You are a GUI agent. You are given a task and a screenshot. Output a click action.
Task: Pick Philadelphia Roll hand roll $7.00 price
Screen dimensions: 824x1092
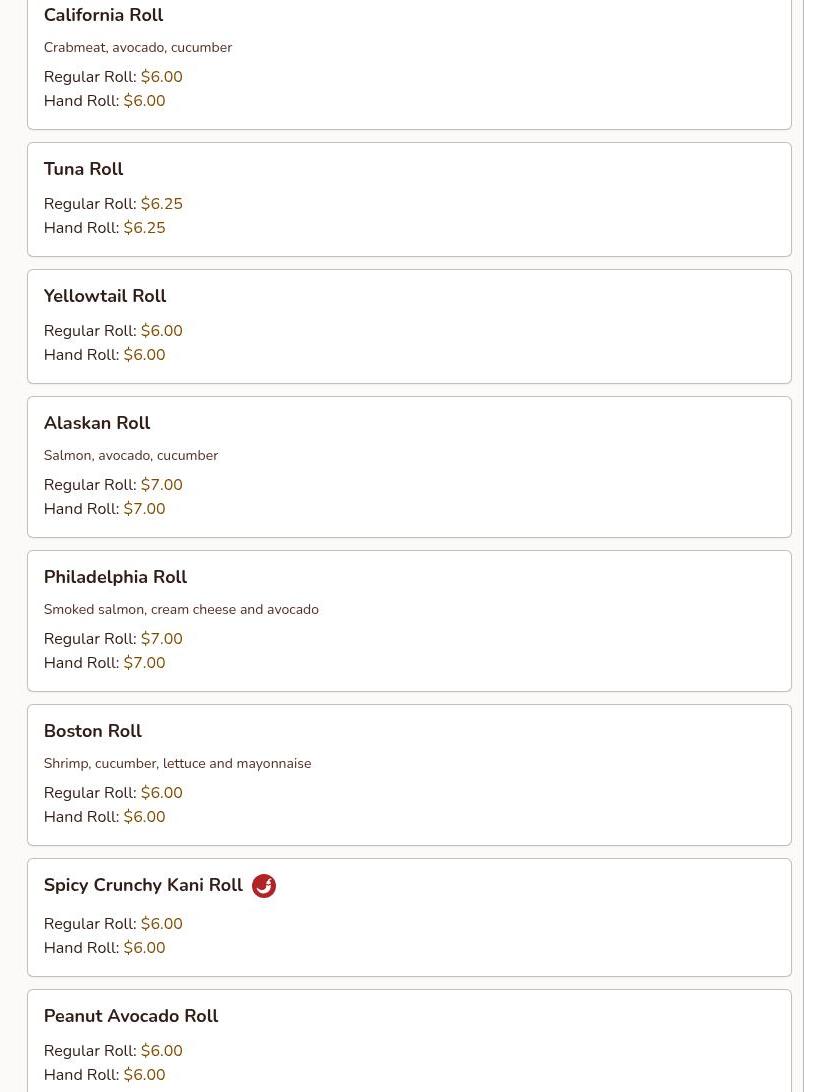click(144, 663)
